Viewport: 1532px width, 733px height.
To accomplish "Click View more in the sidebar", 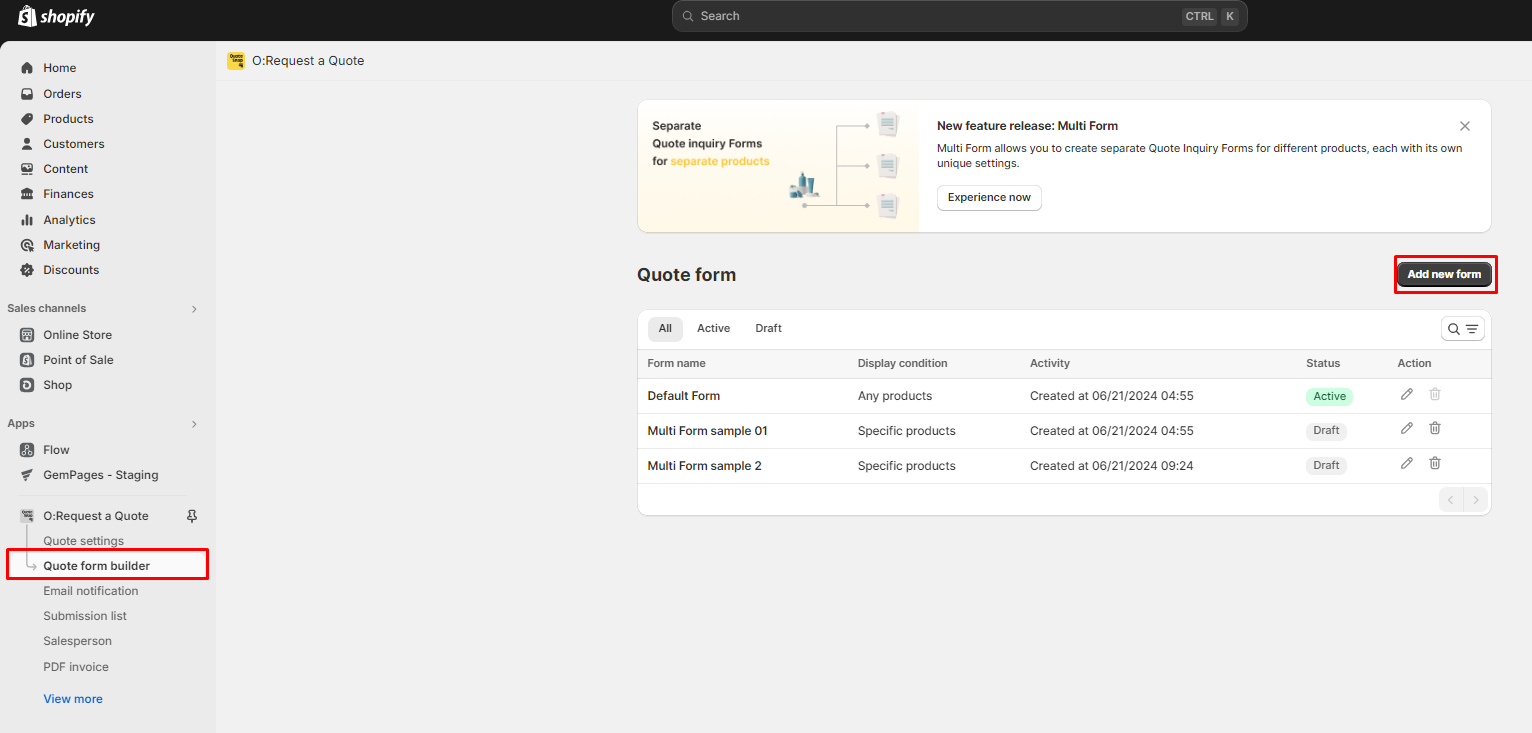I will click(73, 698).
